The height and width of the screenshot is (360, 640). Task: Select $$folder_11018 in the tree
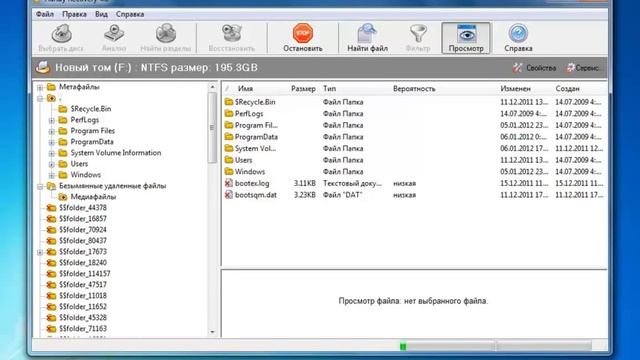coord(83,296)
